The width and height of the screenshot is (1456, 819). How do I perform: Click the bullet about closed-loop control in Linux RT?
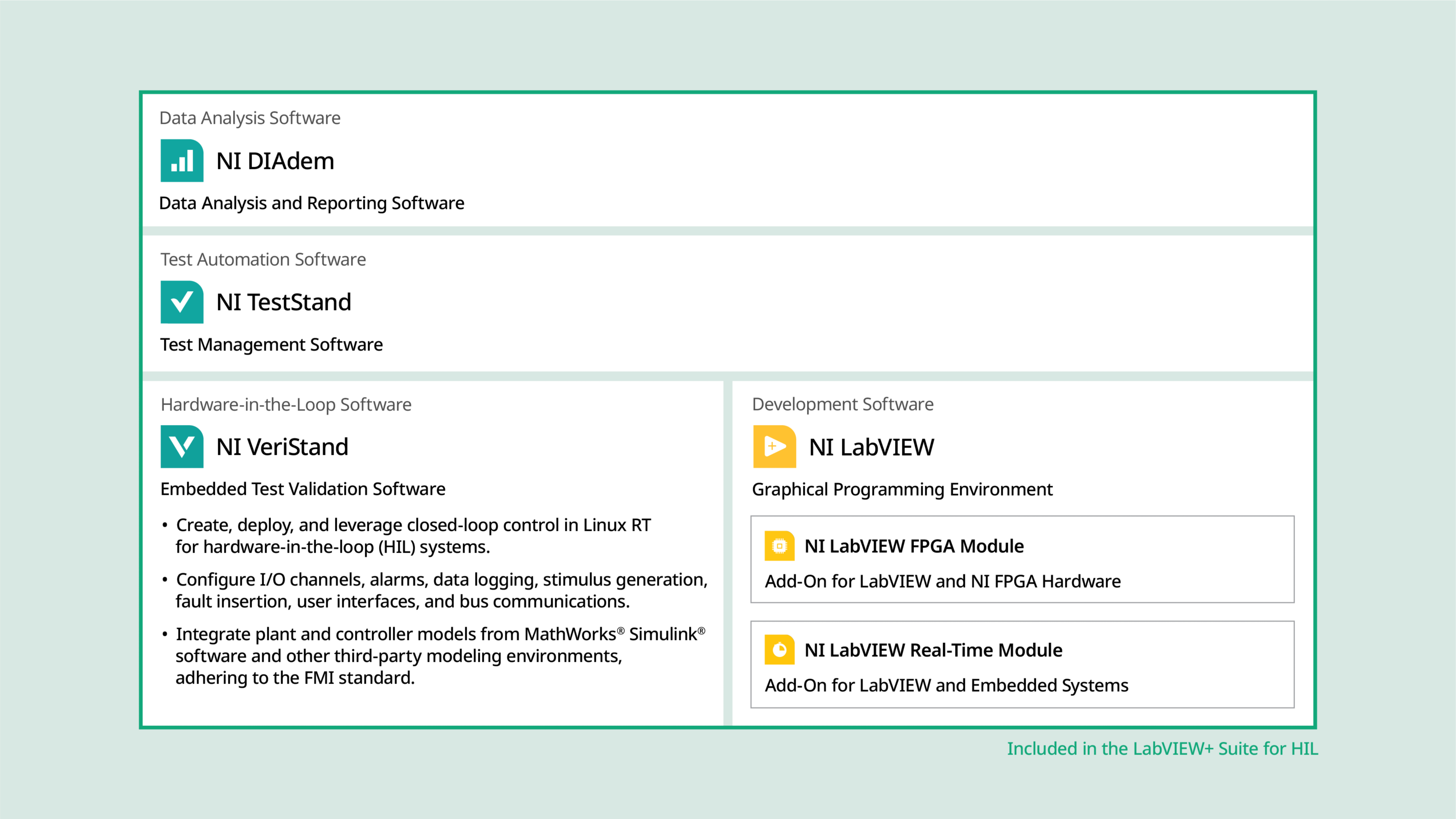406,536
